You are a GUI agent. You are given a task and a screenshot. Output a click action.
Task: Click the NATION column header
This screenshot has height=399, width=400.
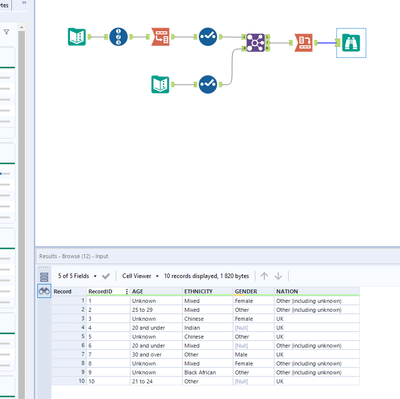coord(317,291)
